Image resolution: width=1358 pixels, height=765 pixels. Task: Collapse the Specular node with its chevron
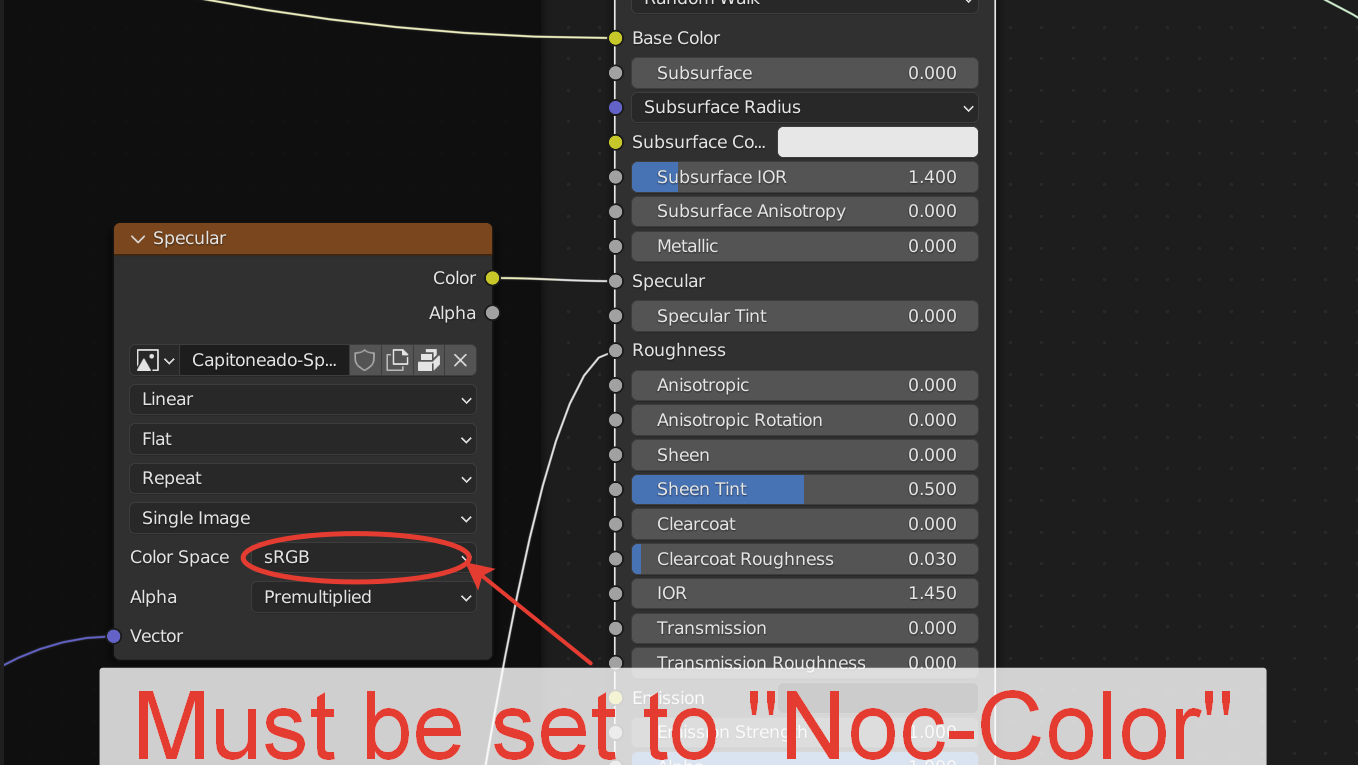click(x=138, y=239)
